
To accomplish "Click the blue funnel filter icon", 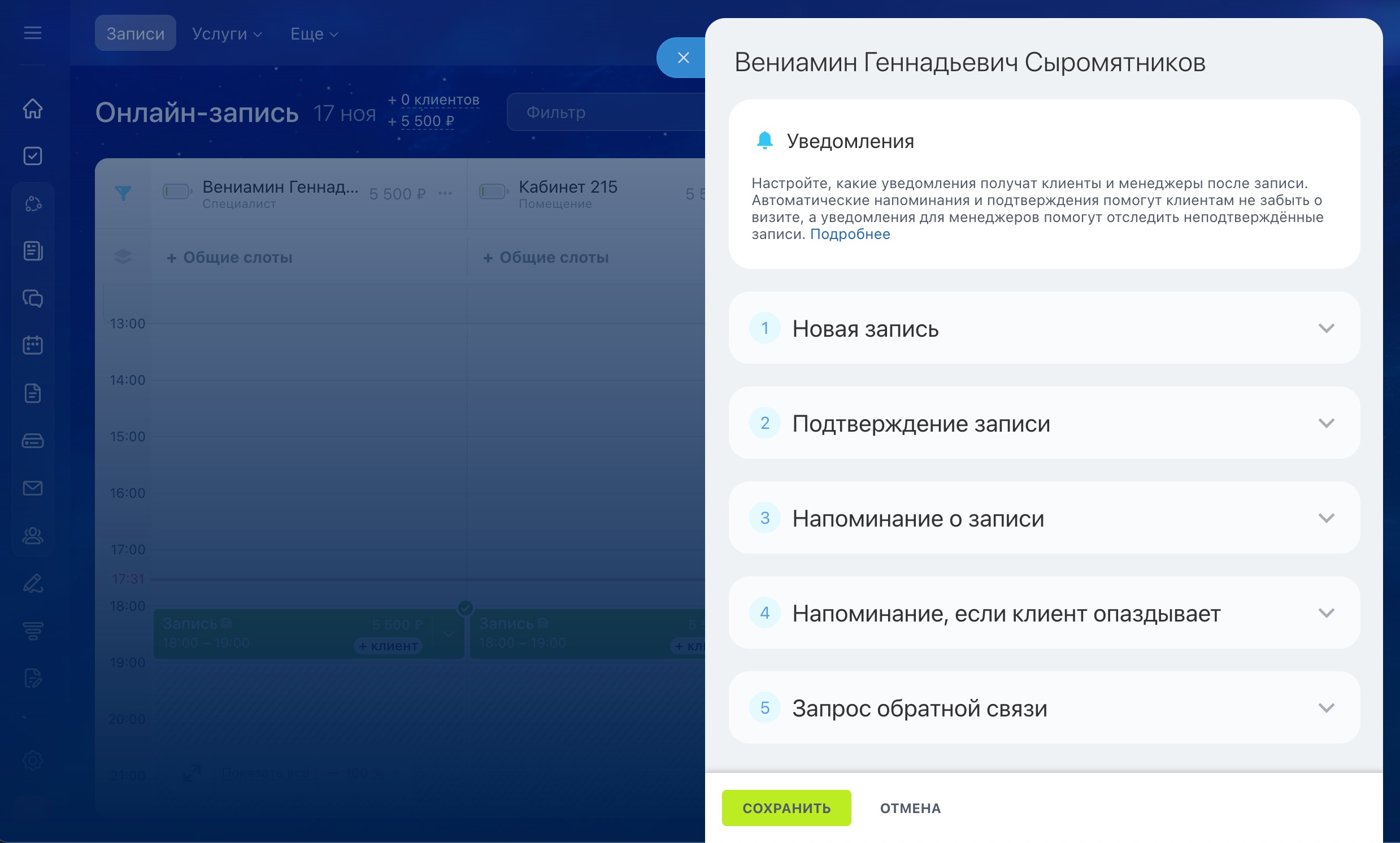I will (x=123, y=193).
